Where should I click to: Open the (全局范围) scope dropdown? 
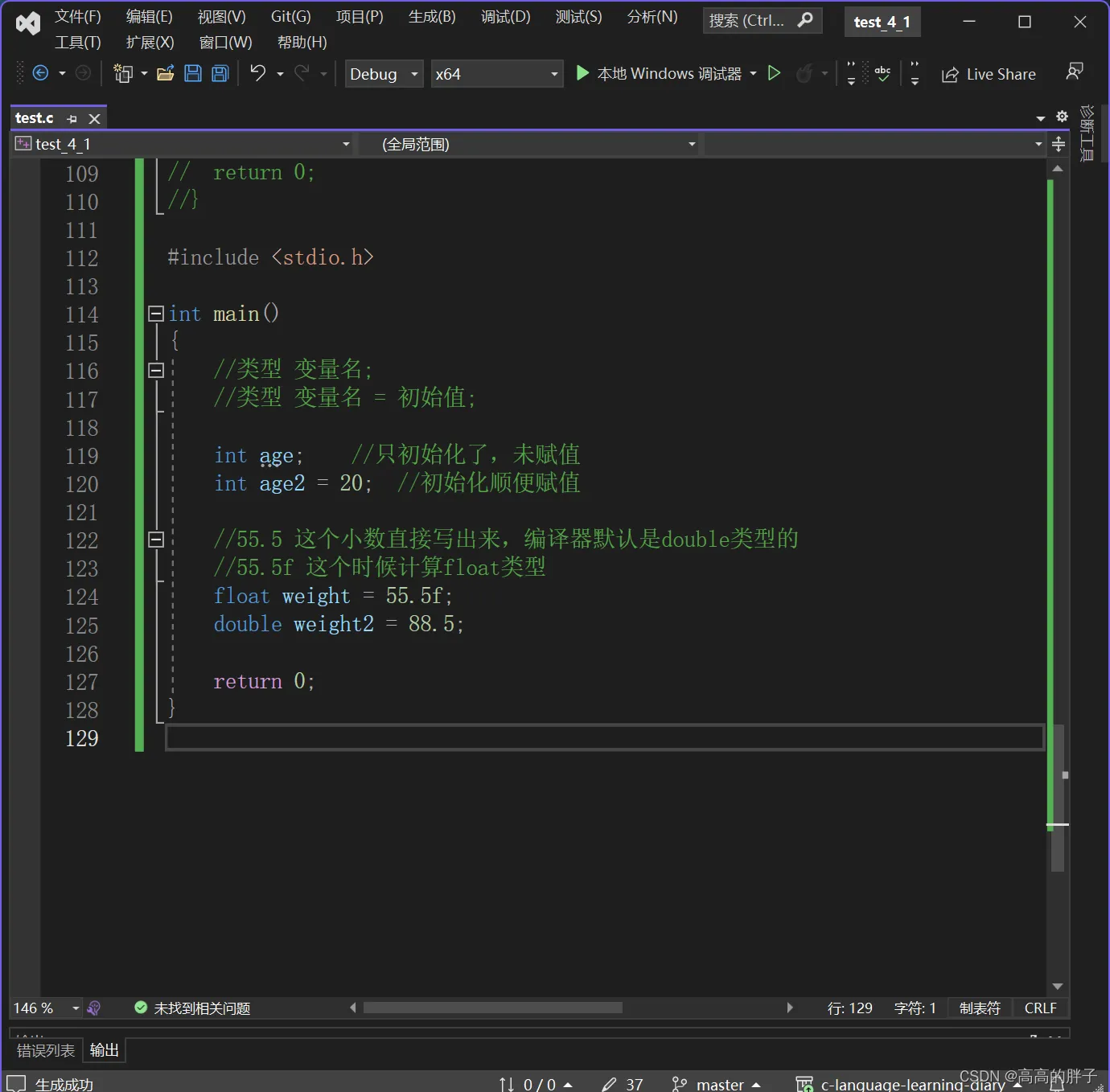[528, 144]
